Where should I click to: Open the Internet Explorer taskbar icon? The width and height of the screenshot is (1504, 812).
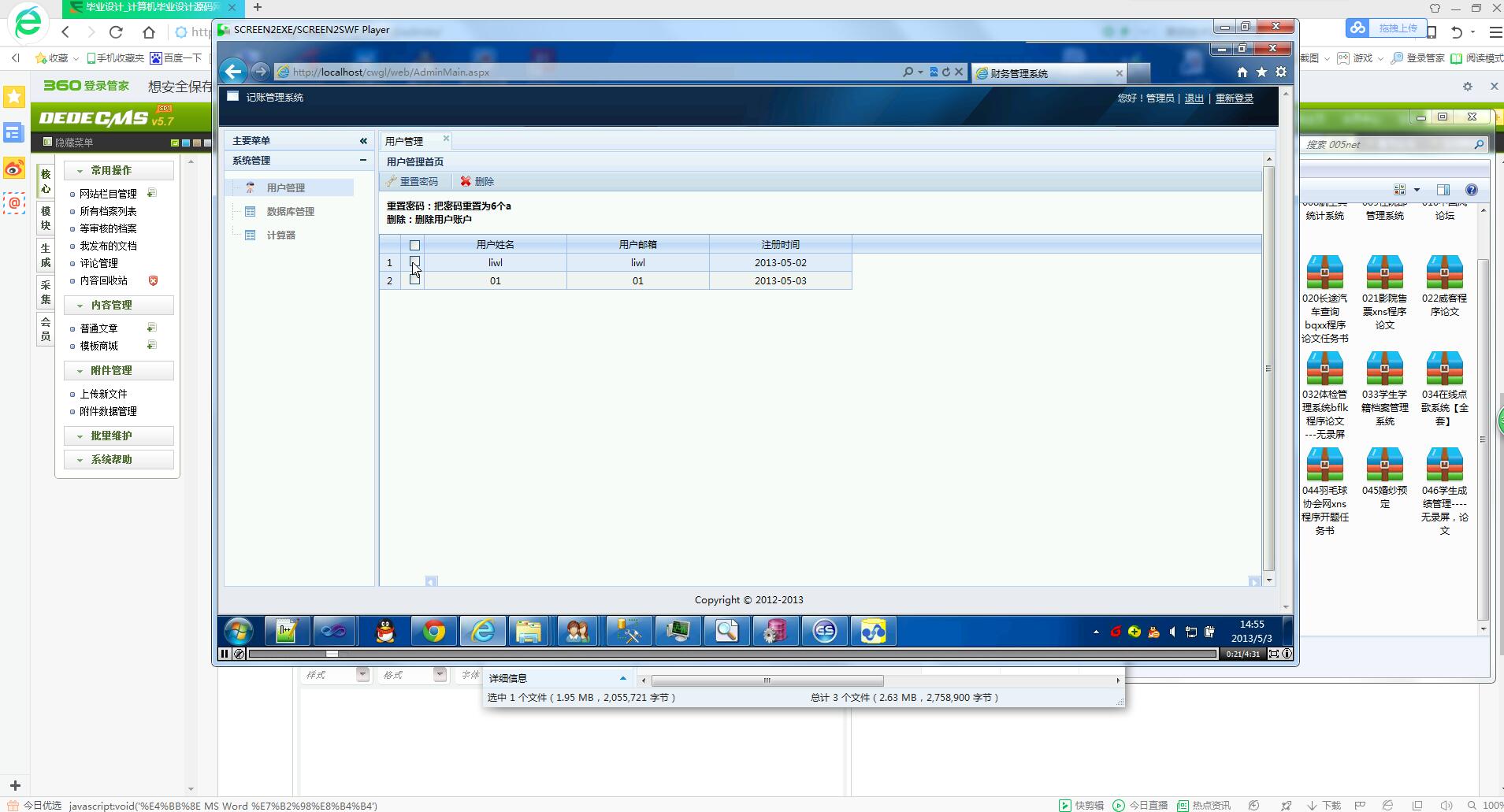pyautogui.click(x=482, y=631)
